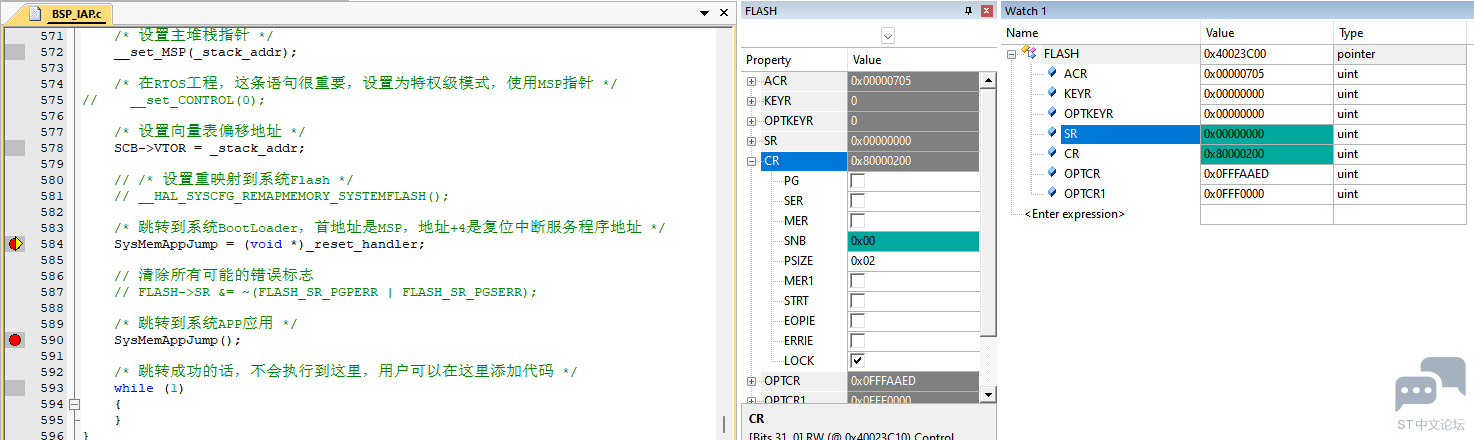Collapse the while block fold at line 594

pos(73,404)
